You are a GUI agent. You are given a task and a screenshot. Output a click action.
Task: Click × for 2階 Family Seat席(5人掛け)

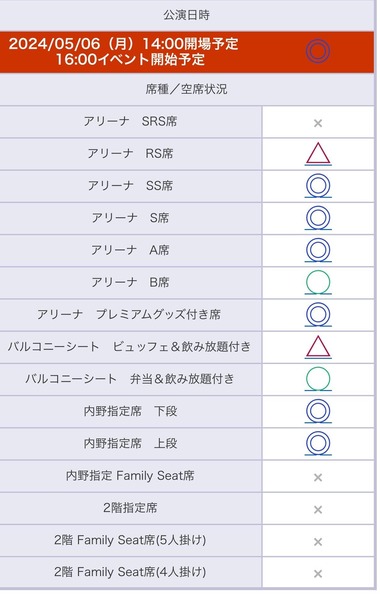point(318,542)
